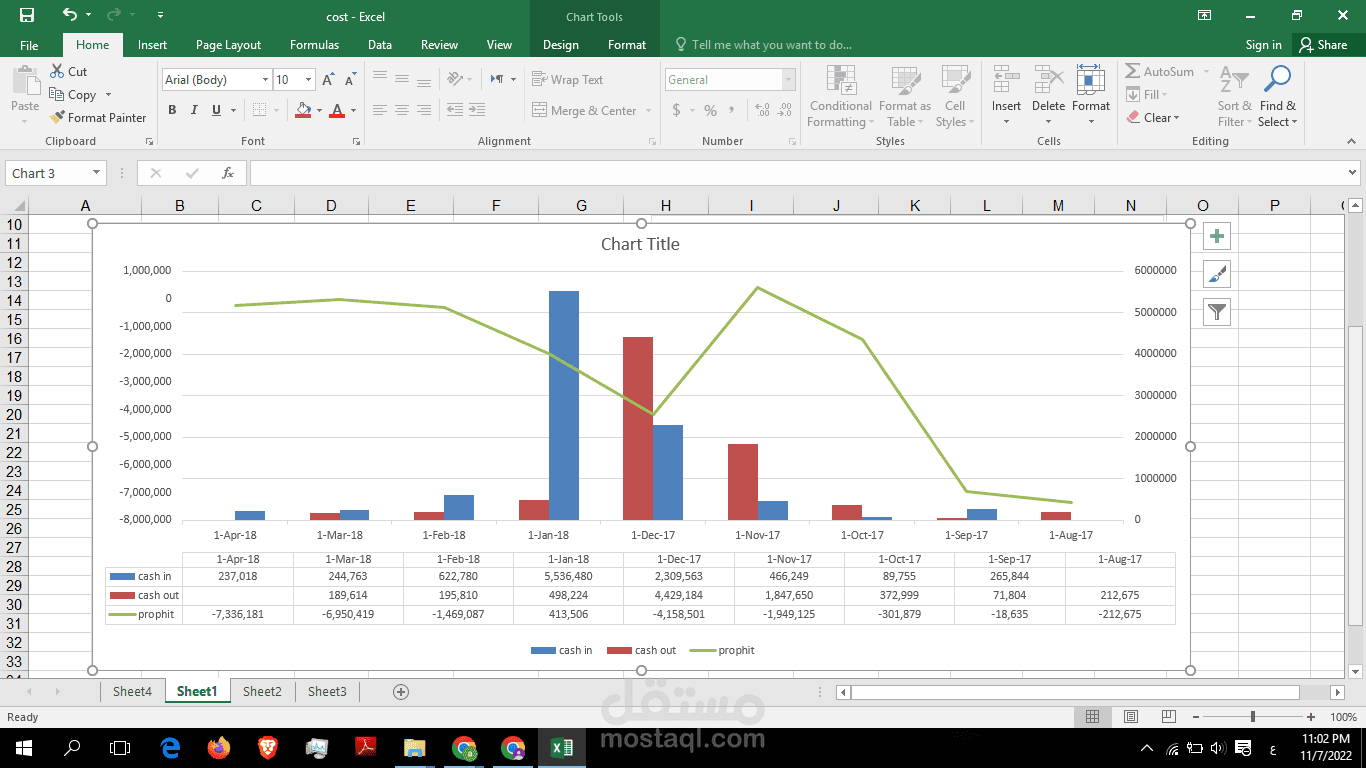
Task: Click the Sign in link
Action: tap(1263, 45)
